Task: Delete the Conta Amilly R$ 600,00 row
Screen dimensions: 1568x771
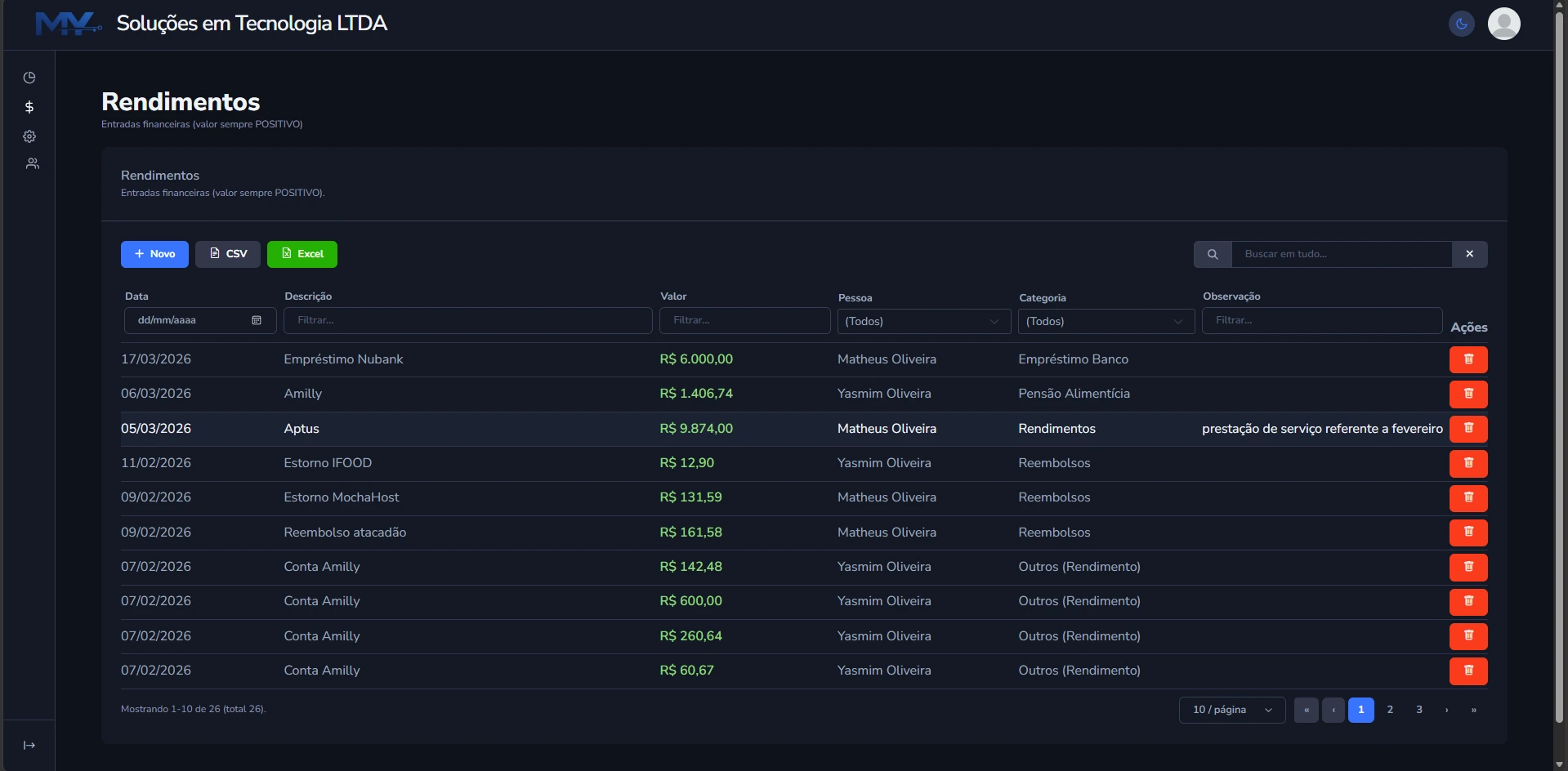Action: pyautogui.click(x=1468, y=601)
